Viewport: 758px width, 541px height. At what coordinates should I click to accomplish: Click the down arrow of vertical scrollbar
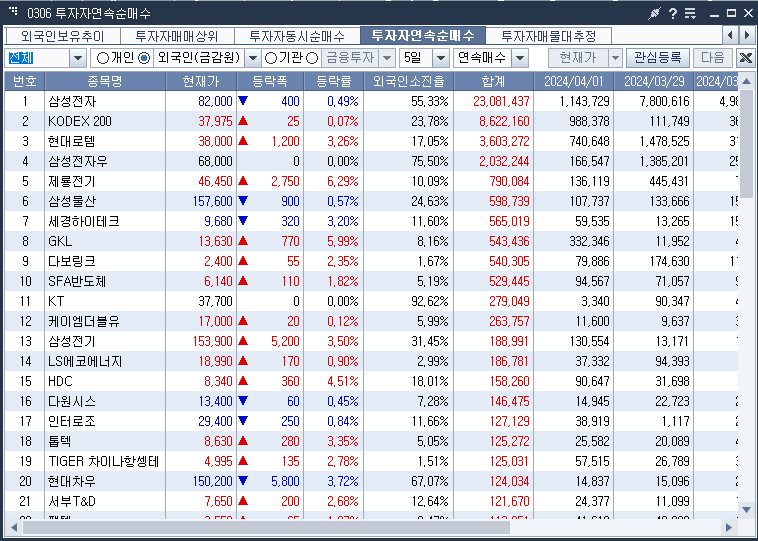point(746,509)
